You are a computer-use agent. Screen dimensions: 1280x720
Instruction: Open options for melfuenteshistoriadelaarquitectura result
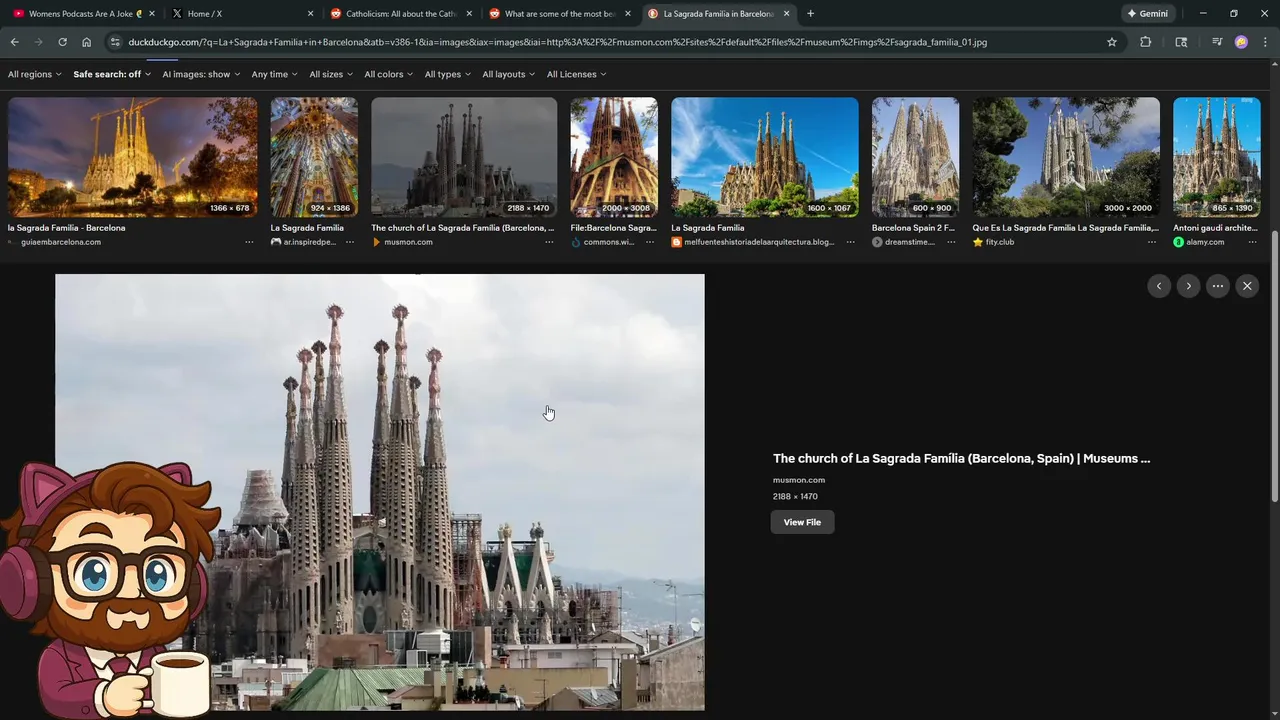(851, 242)
